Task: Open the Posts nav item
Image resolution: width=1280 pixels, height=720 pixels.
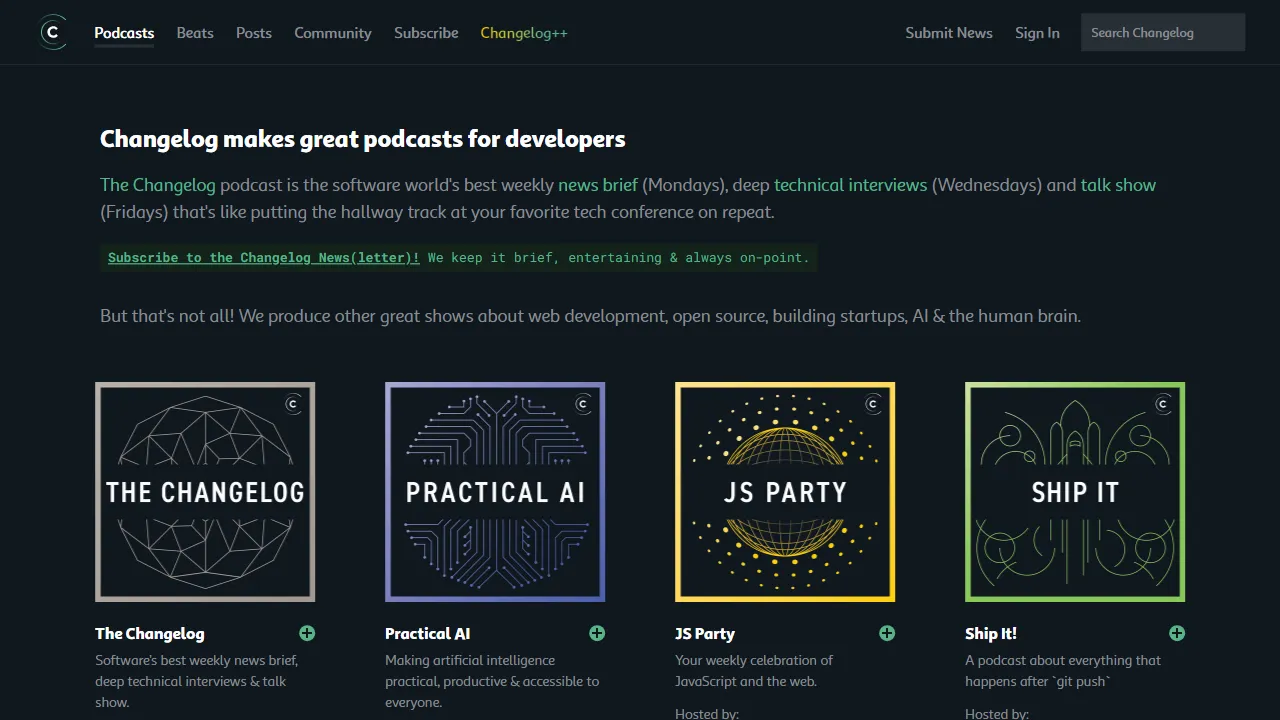Action: pos(254,33)
